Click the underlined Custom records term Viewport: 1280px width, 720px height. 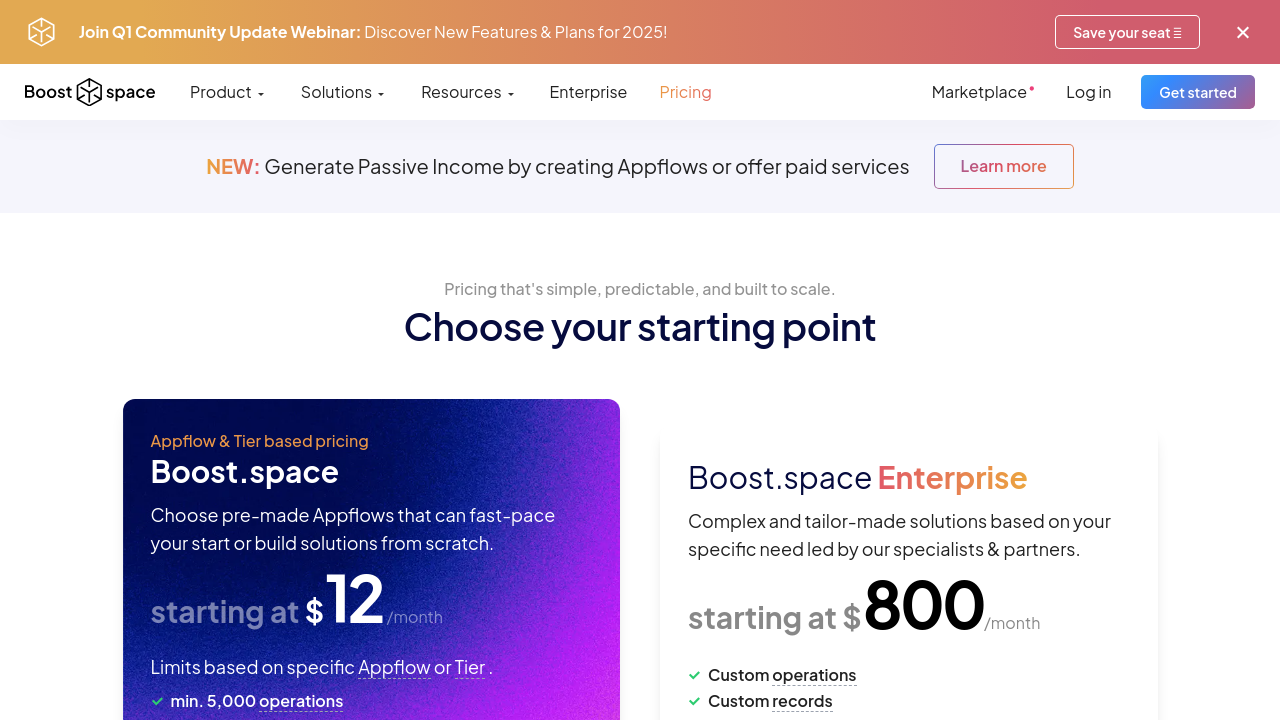802,702
